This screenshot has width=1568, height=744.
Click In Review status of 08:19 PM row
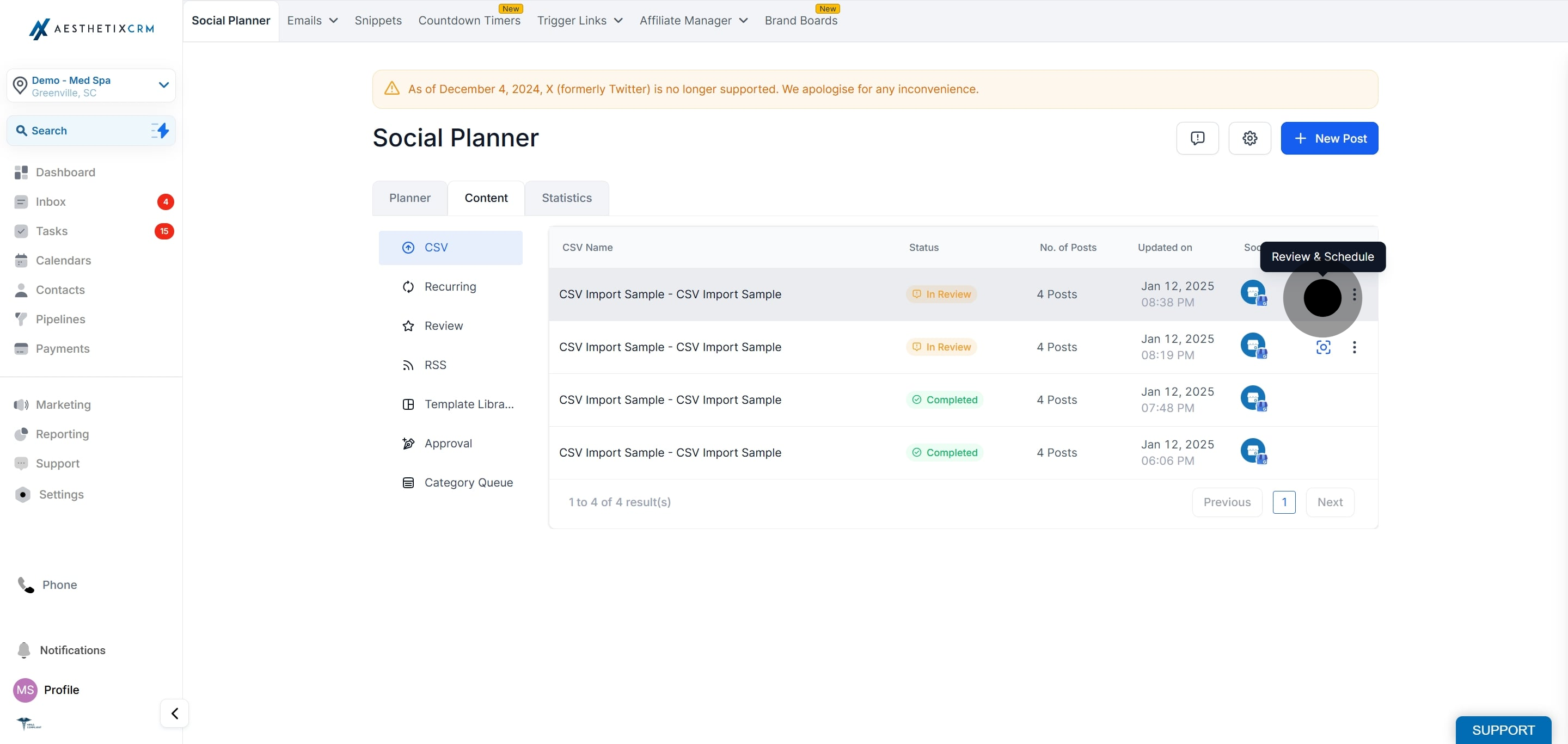(x=942, y=347)
